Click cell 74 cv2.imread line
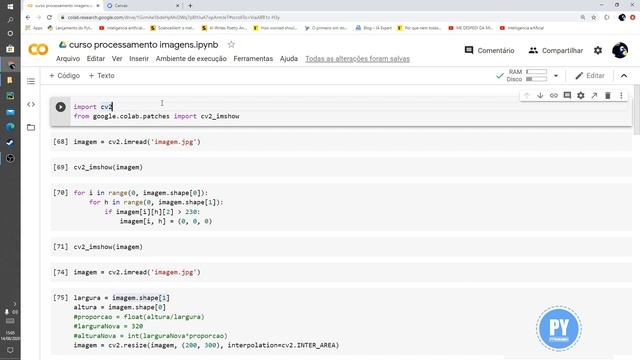 pyautogui.click(x=137, y=272)
